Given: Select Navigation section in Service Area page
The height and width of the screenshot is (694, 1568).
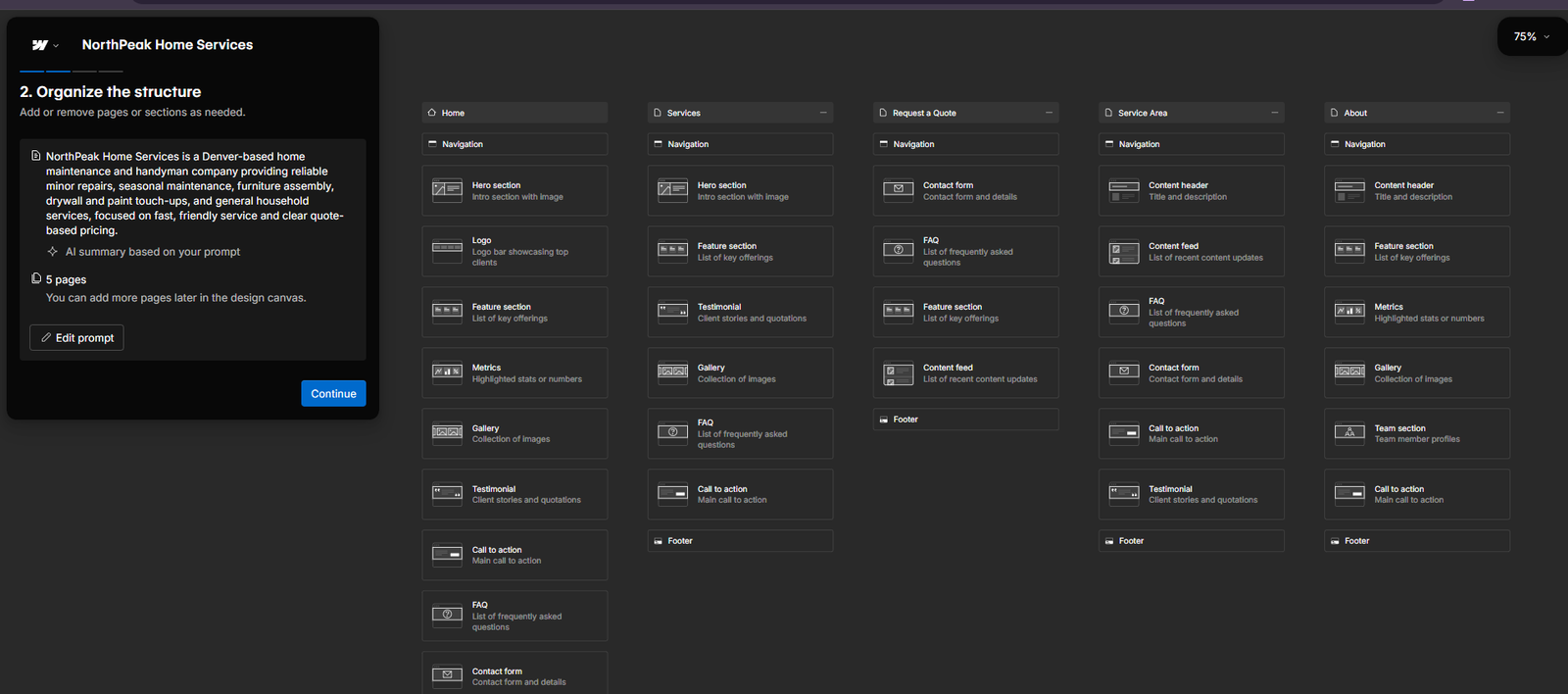Looking at the screenshot, I should [x=1191, y=144].
